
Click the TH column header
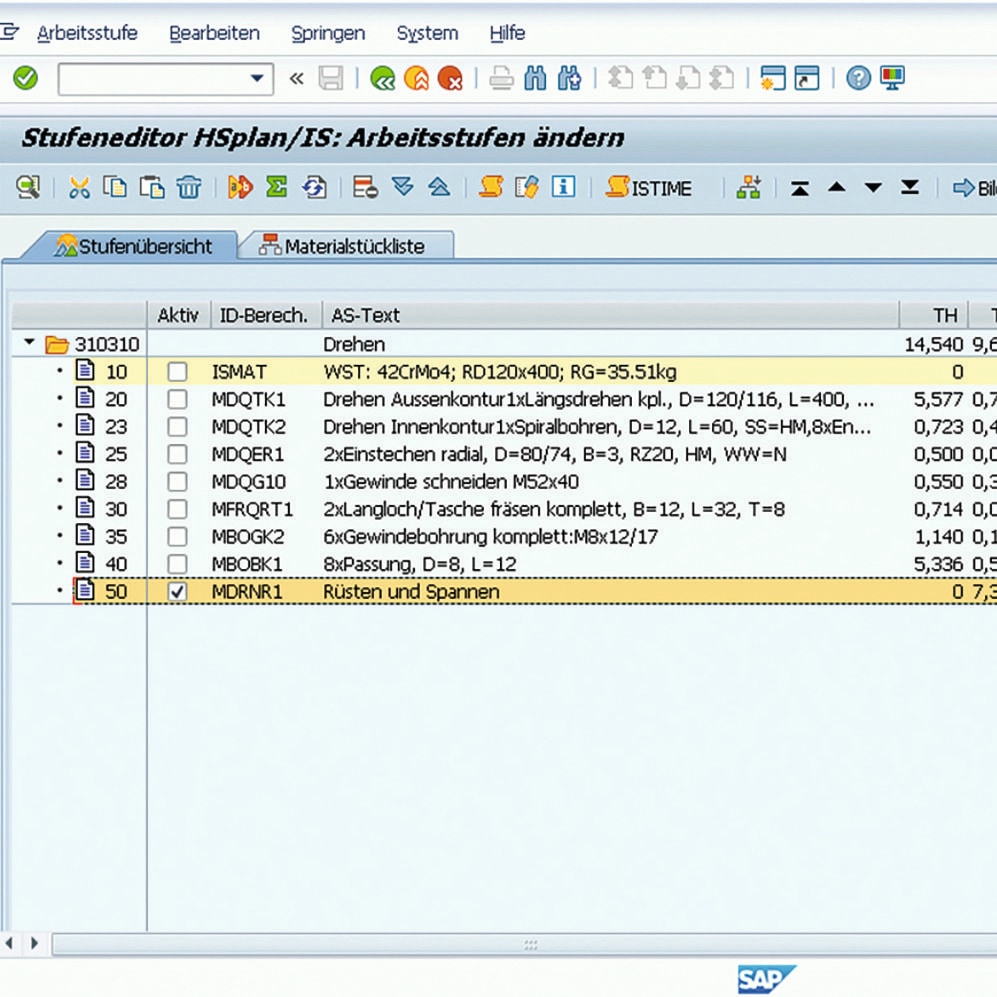pos(933,315)
